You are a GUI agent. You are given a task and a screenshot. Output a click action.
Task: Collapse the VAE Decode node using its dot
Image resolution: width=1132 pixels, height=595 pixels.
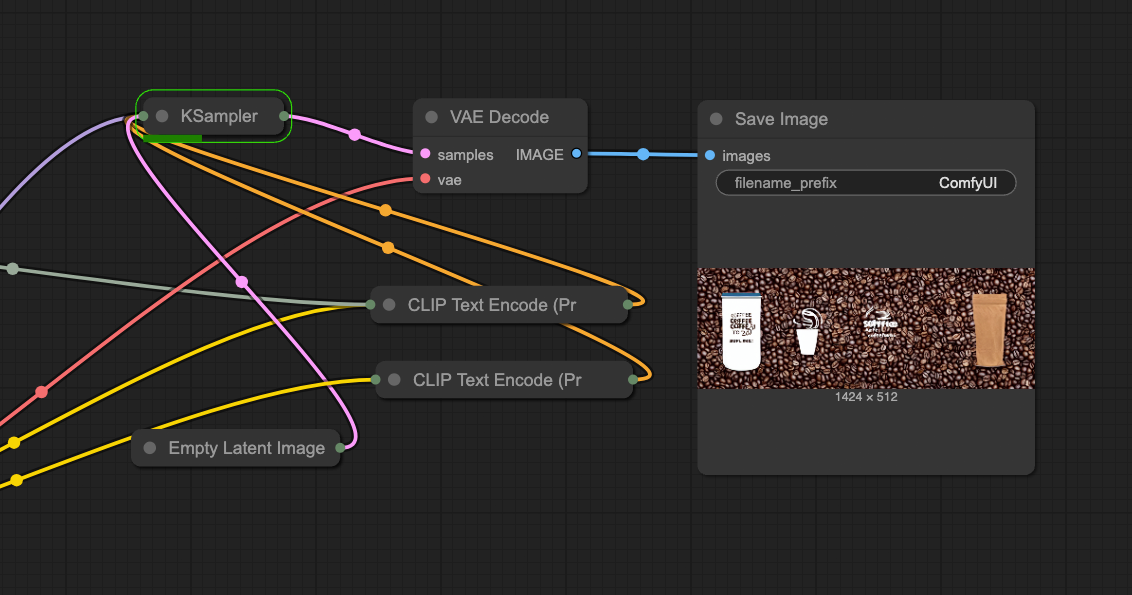coord(432,117)
